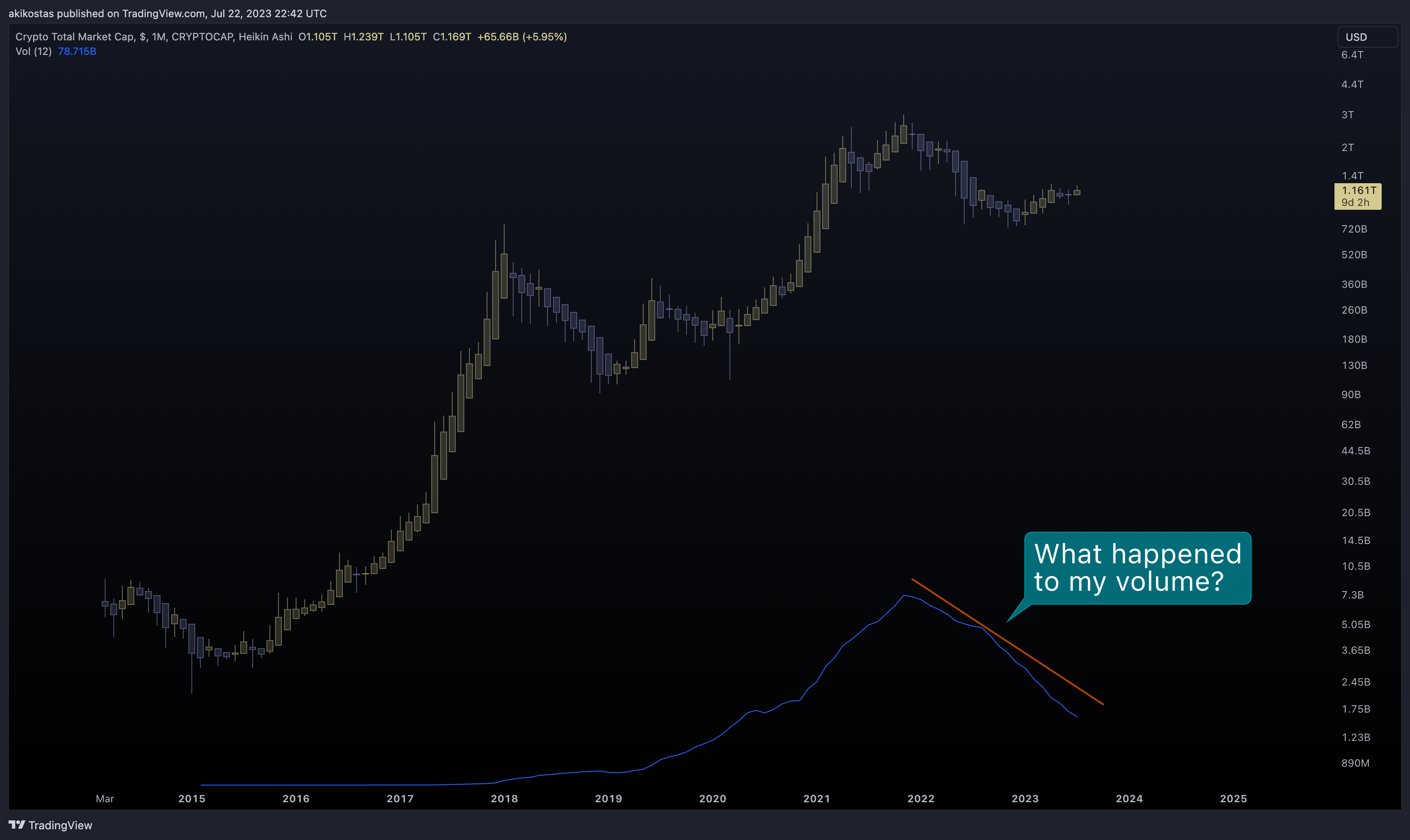This screenshot has height=840, width=1410.
Task: Click the 2T price axis label
Action: coord(1348,147)
